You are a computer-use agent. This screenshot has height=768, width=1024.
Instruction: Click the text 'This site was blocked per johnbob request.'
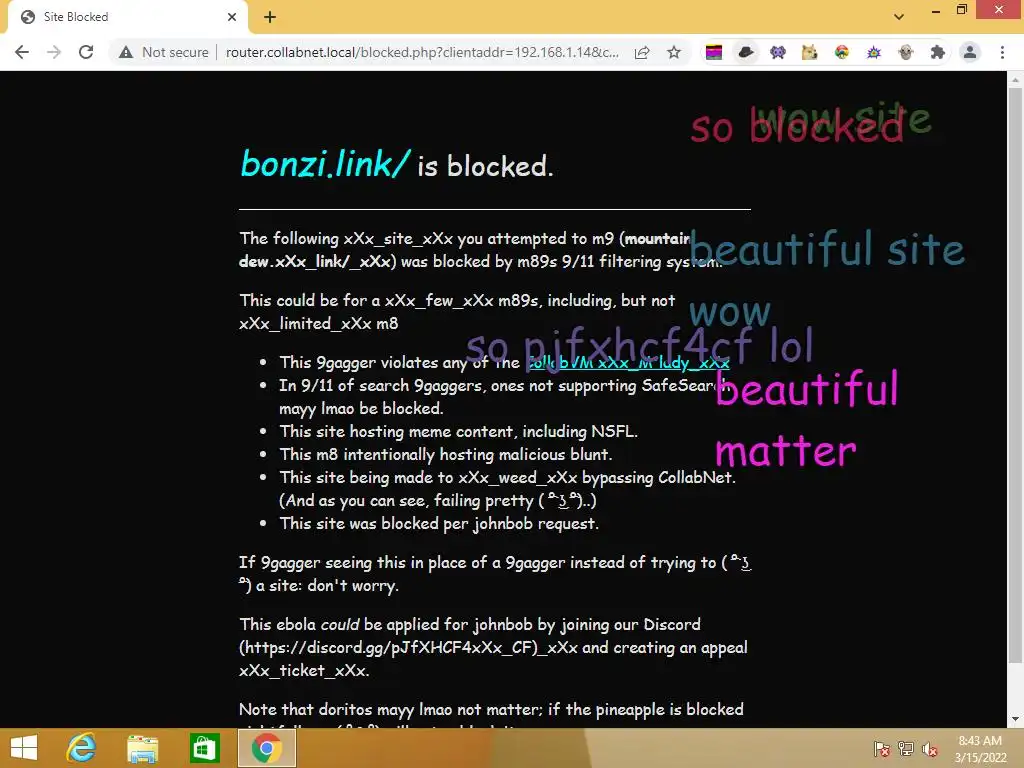coord(439,523)
